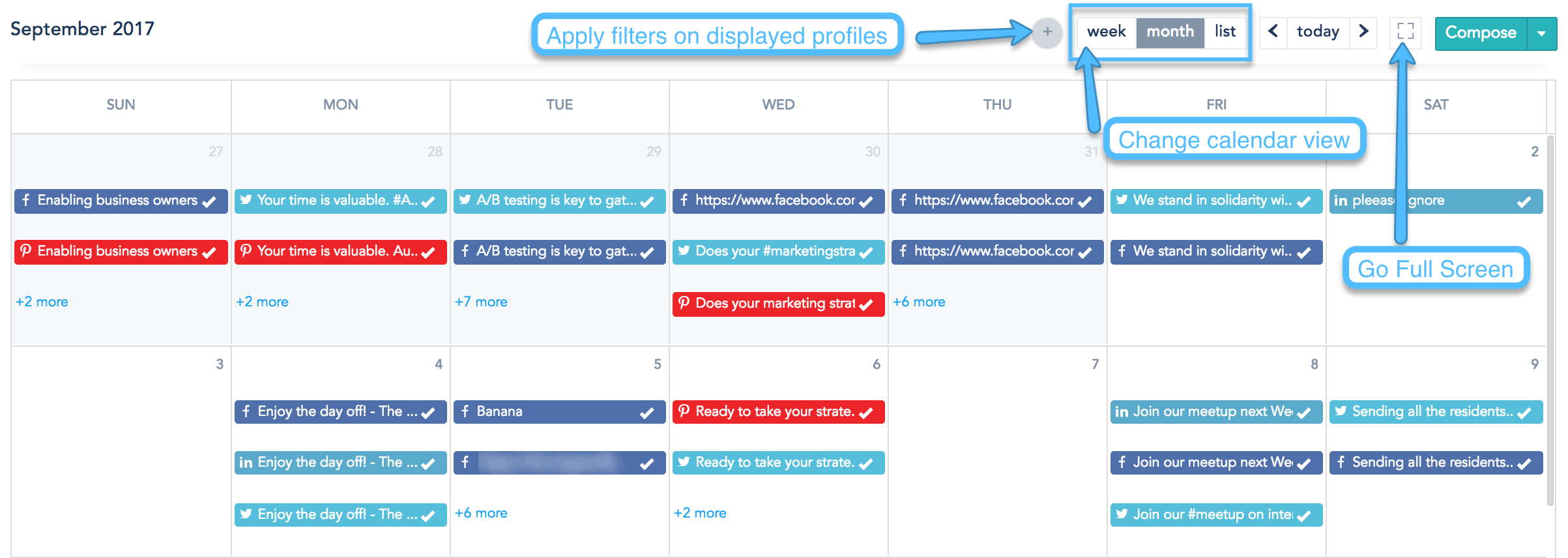Click Pinterest icon on red 'Ready to take your strate.' post
The width and height of the screenshot is (1568, 558).
coord(684,411)
